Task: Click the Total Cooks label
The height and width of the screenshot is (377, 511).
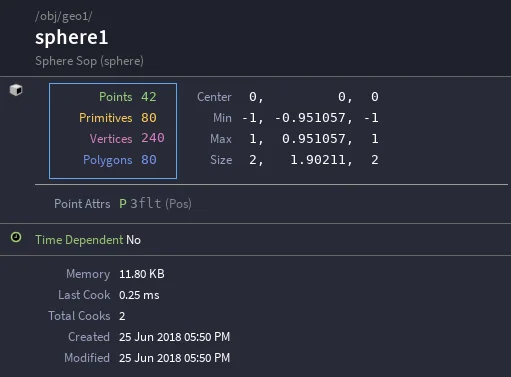Action: 79,316
